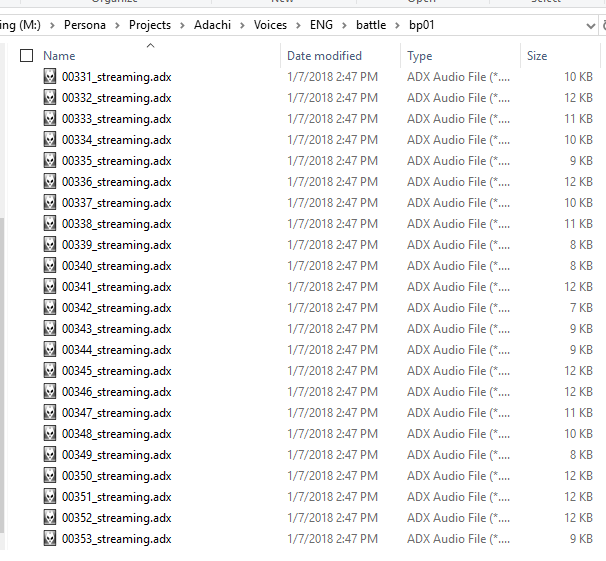Click the ADX icon for 00343_streaming.adx

tap(50, 329)
